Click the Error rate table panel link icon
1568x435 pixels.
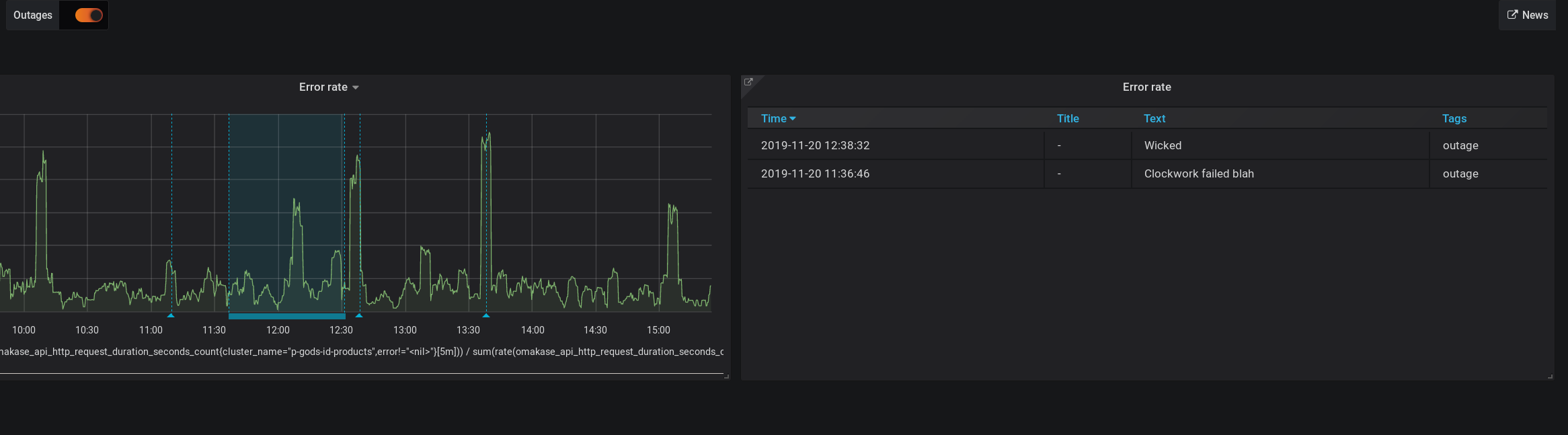748,82
